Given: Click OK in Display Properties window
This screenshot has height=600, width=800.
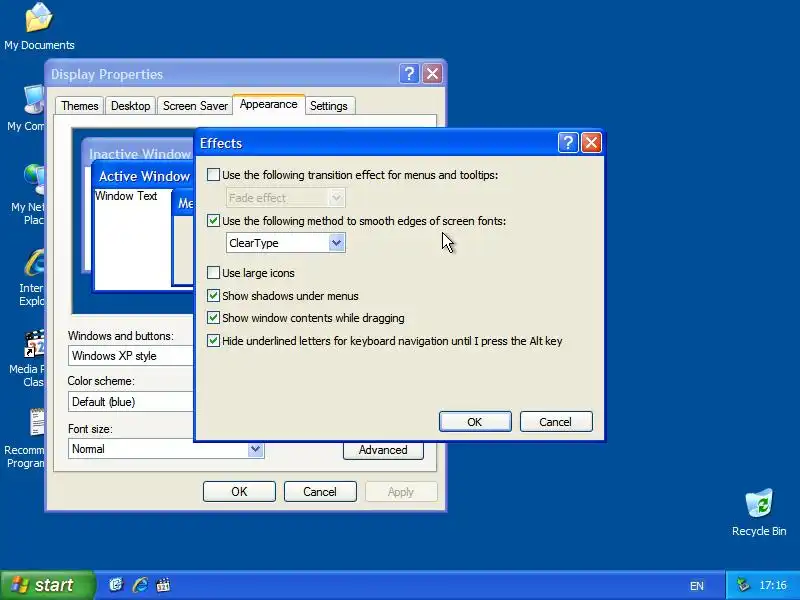Looking at the screenshot, I should coord(239,492).
